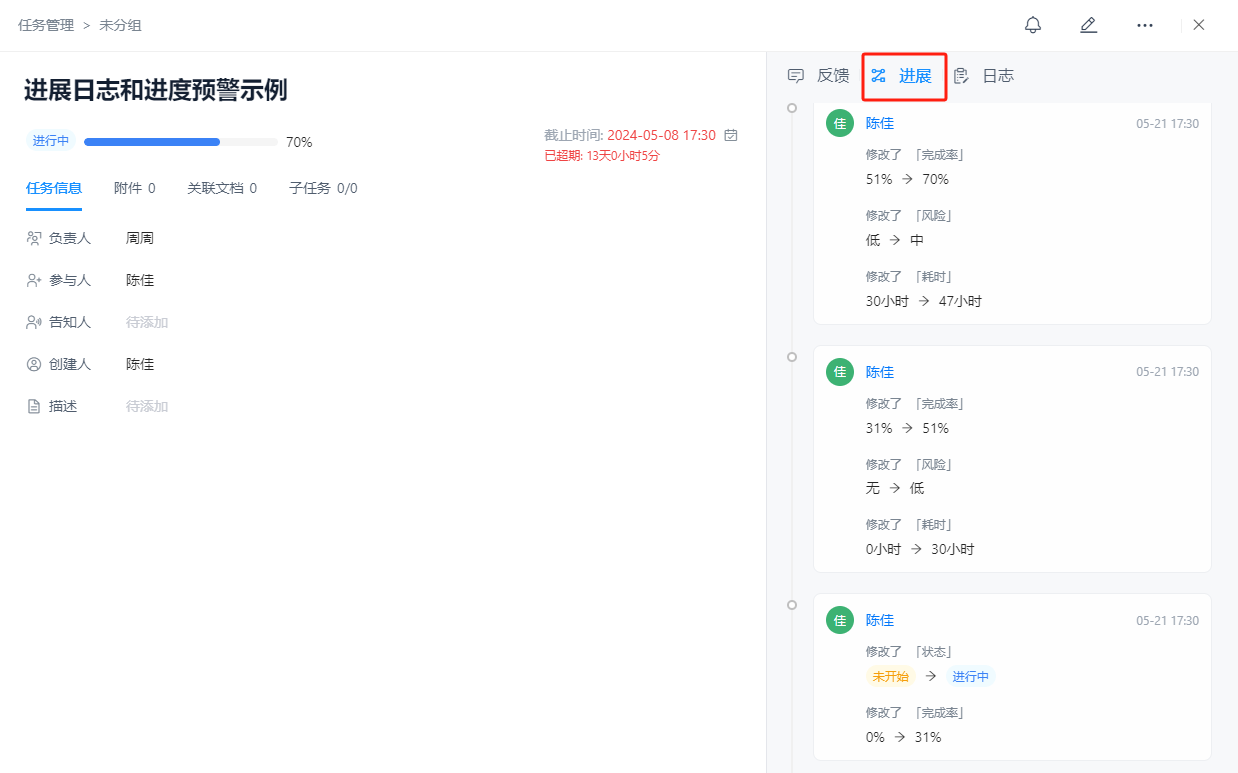Open the 子任务 0/0 tab
Viewport: 1238px width, 773px height.
323,188
